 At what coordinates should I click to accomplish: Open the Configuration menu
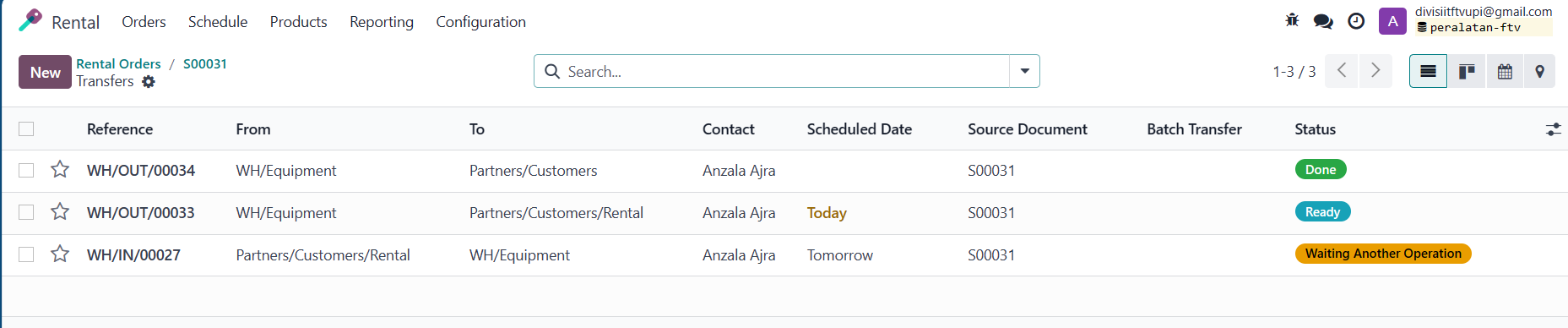click(x=480, y=22)
